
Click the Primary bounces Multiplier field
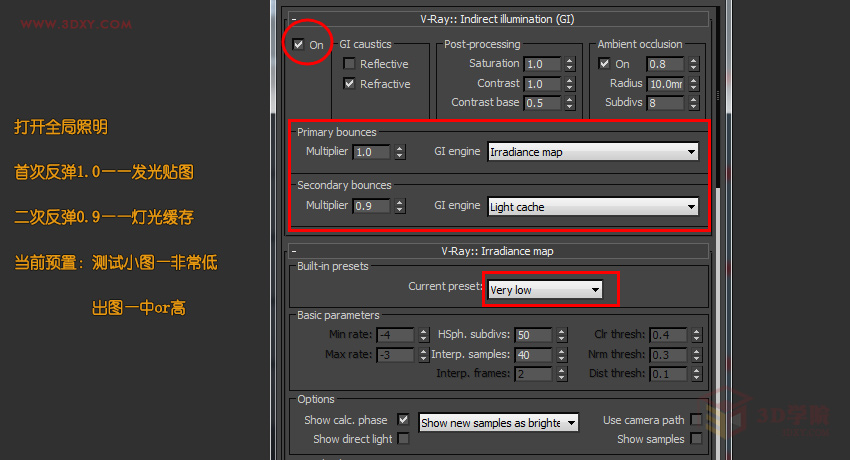372,152
